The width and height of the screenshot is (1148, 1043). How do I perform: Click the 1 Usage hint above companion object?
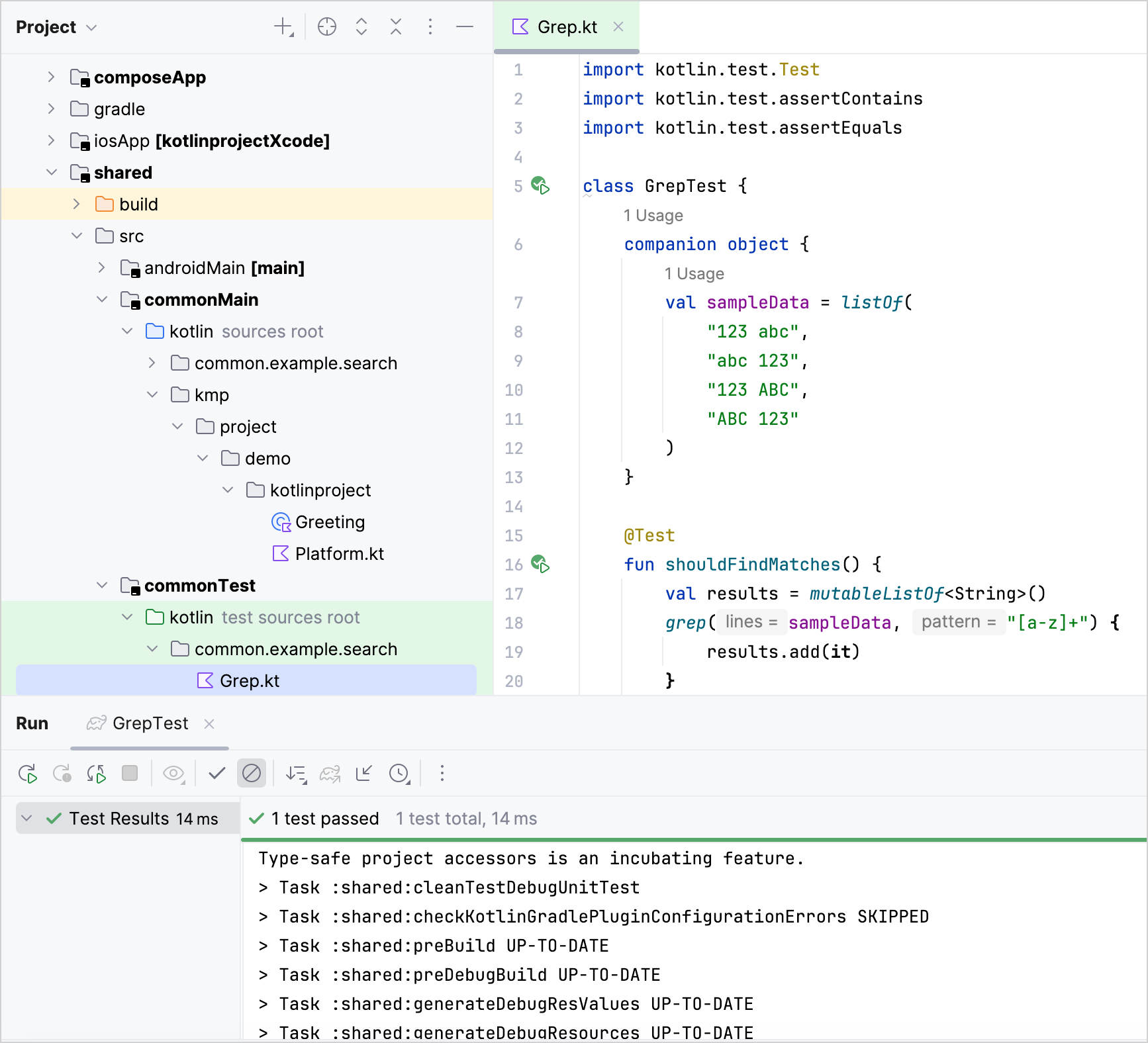pyautogui.click(x=653, y=216)
